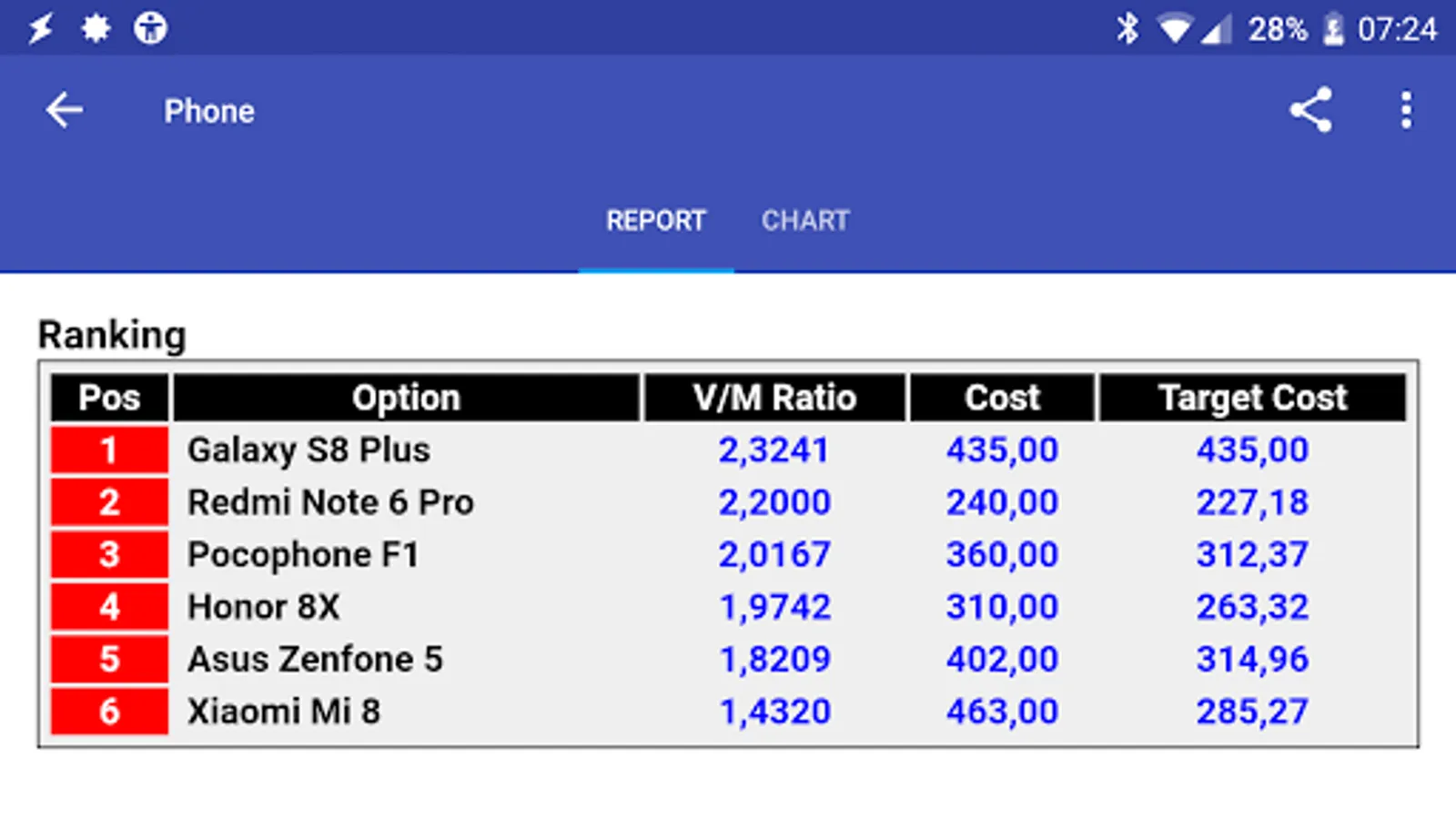Tap V/M ratio value 2,0167
Image resolution: width=1456 pixels, height=819 pixels.
774,554
